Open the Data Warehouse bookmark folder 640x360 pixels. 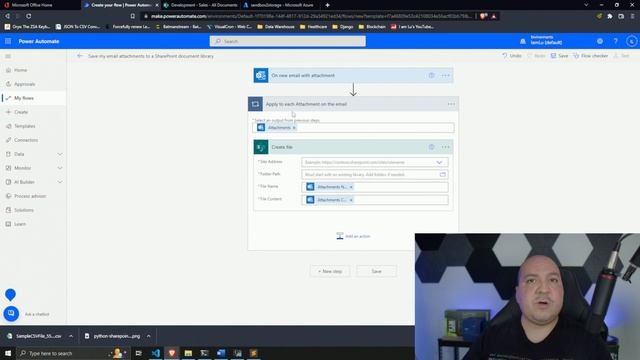click(276, 27)
